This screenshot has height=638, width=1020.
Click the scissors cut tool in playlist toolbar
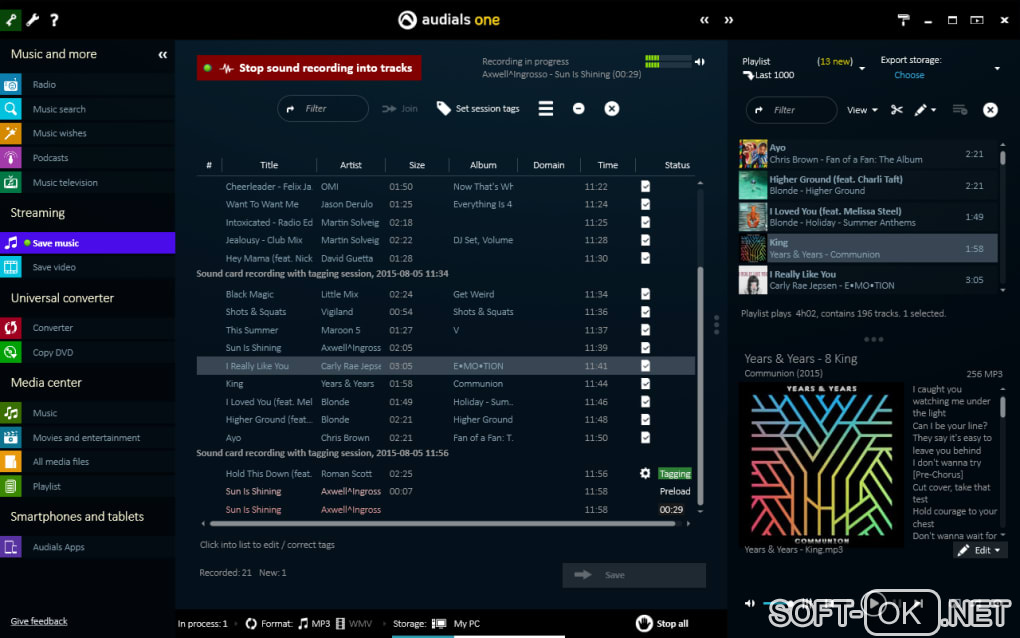[896, 110]
